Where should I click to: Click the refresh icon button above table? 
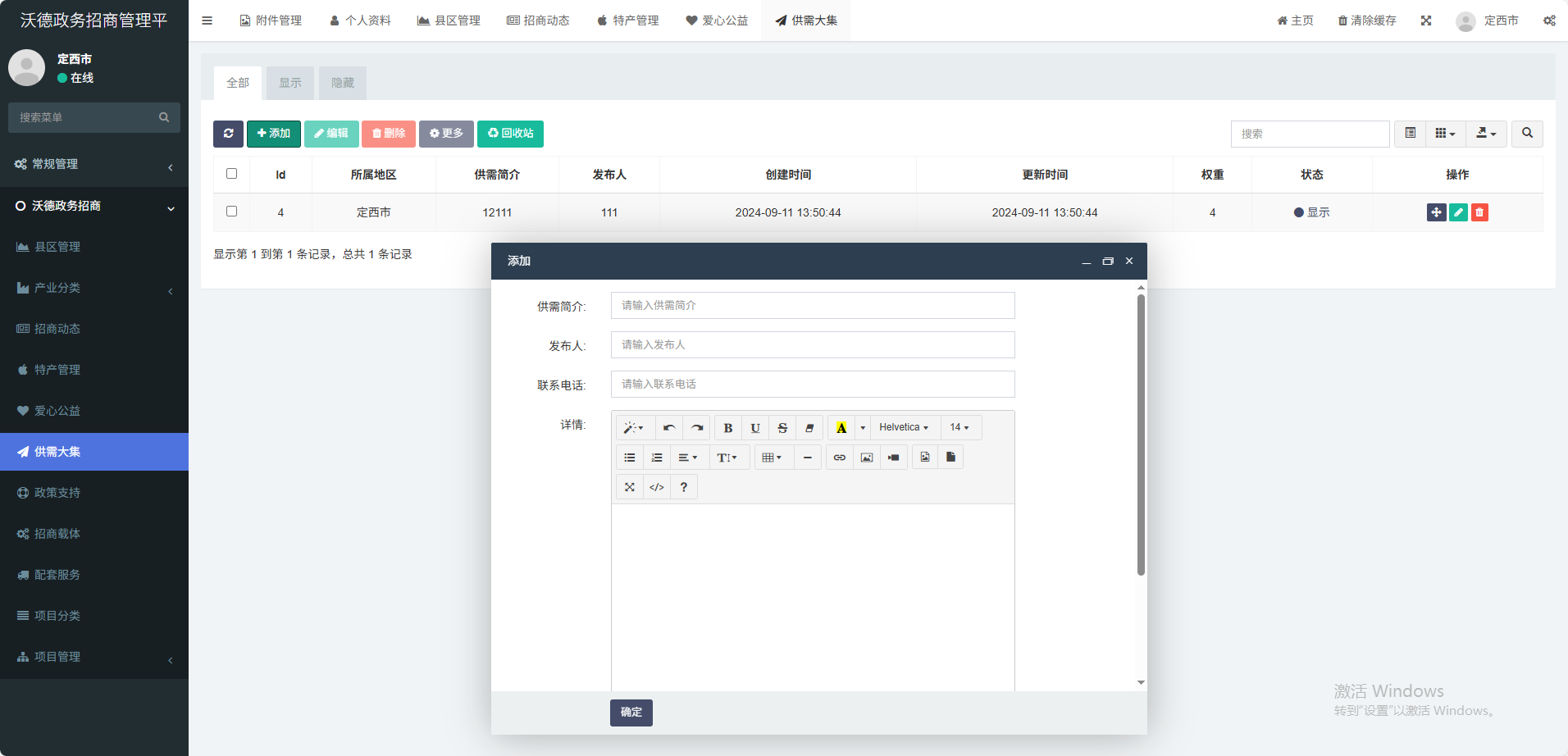(x=228, y=134)
